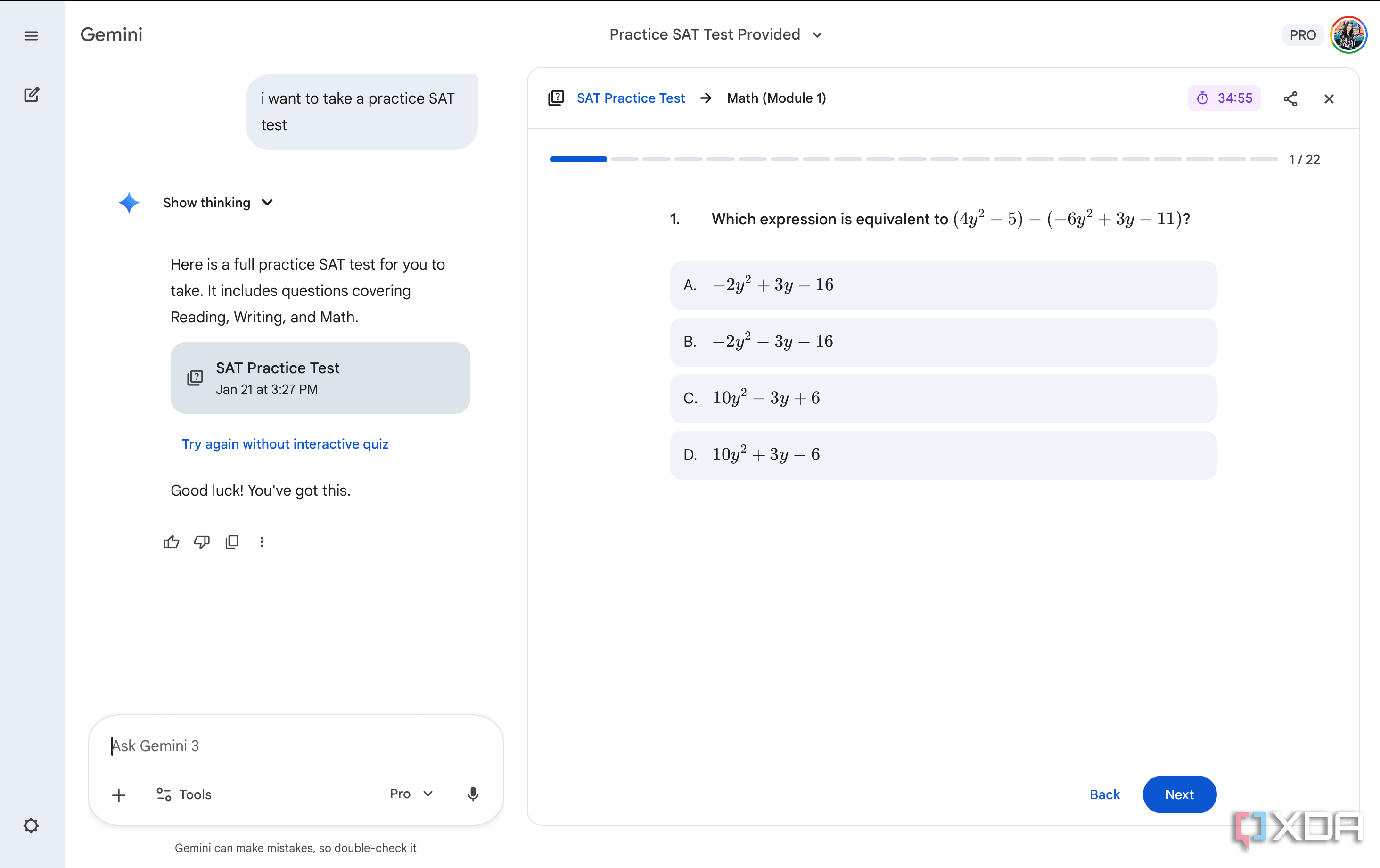
Task: Open the hamburger main menu
Action: point(31,35)
